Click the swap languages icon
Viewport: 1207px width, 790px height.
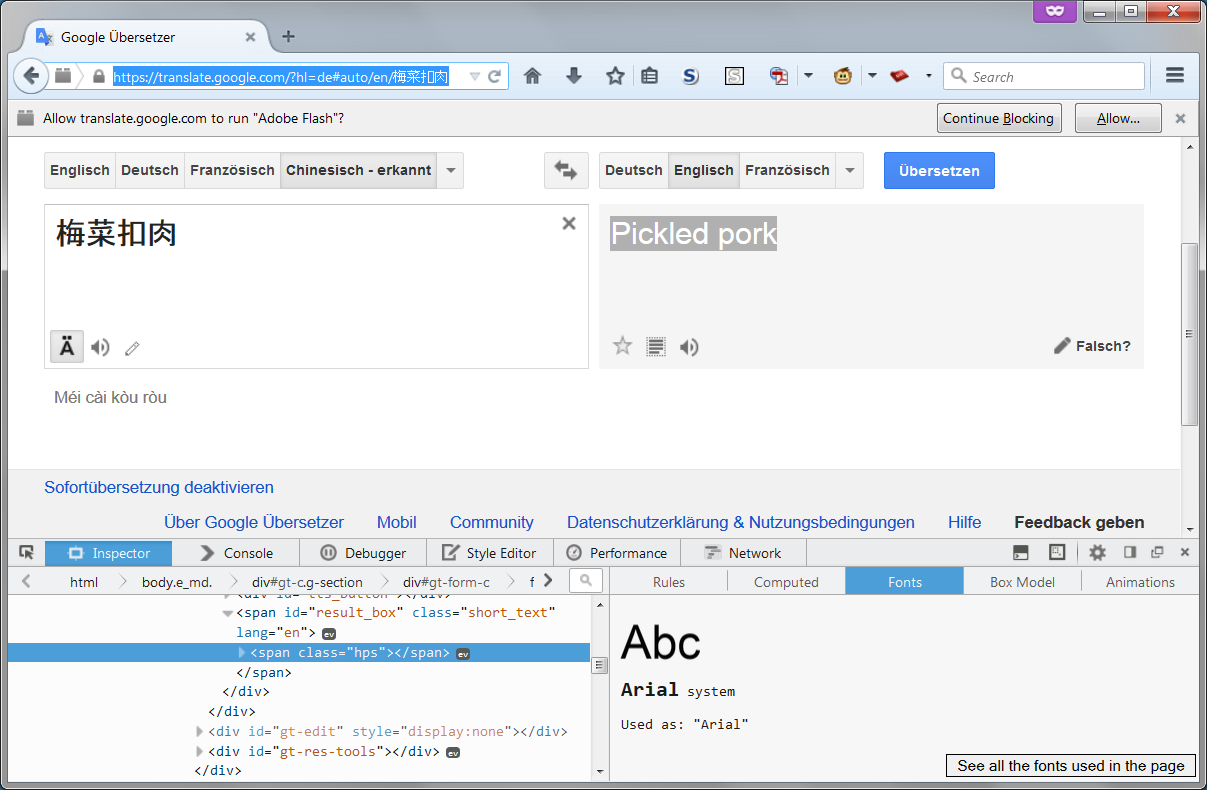point(566,171)
